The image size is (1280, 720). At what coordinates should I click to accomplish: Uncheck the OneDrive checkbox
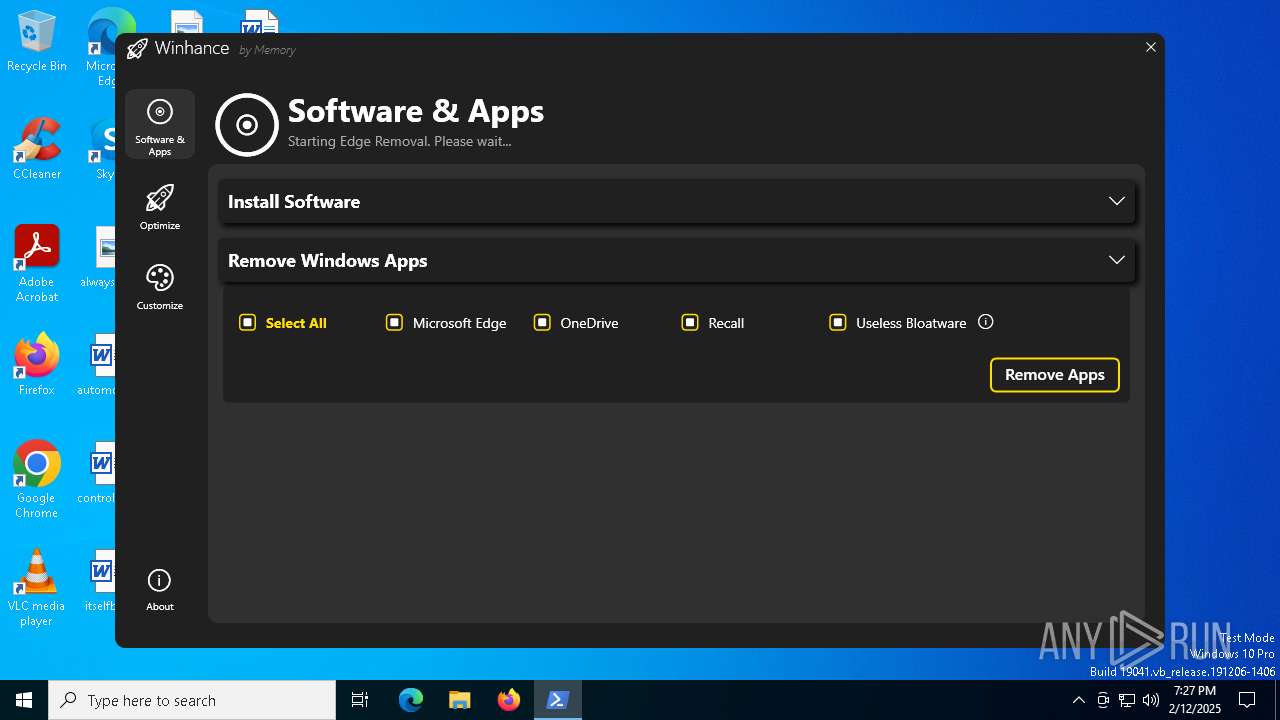click(542, 322)
